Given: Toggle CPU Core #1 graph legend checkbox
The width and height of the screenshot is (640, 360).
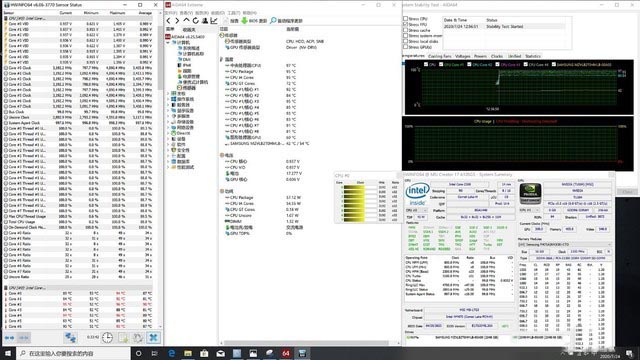Looking at the screenshot, I should [x=441, y=64].
